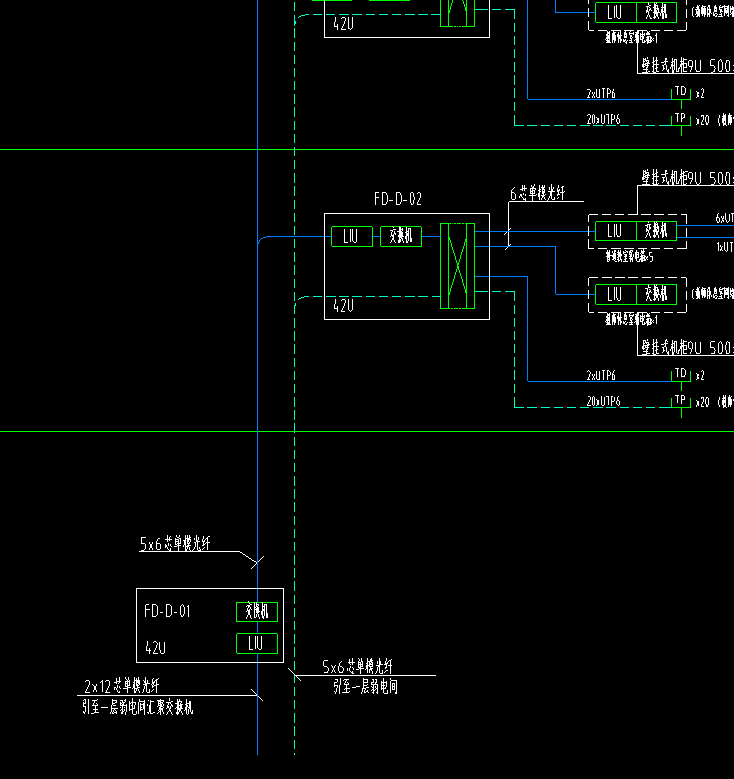Image resolution: width=734 pixels, height=779 pixels.
Task: Select the 42U text inside cabinet FD-D-02
Action: (343, 306)
